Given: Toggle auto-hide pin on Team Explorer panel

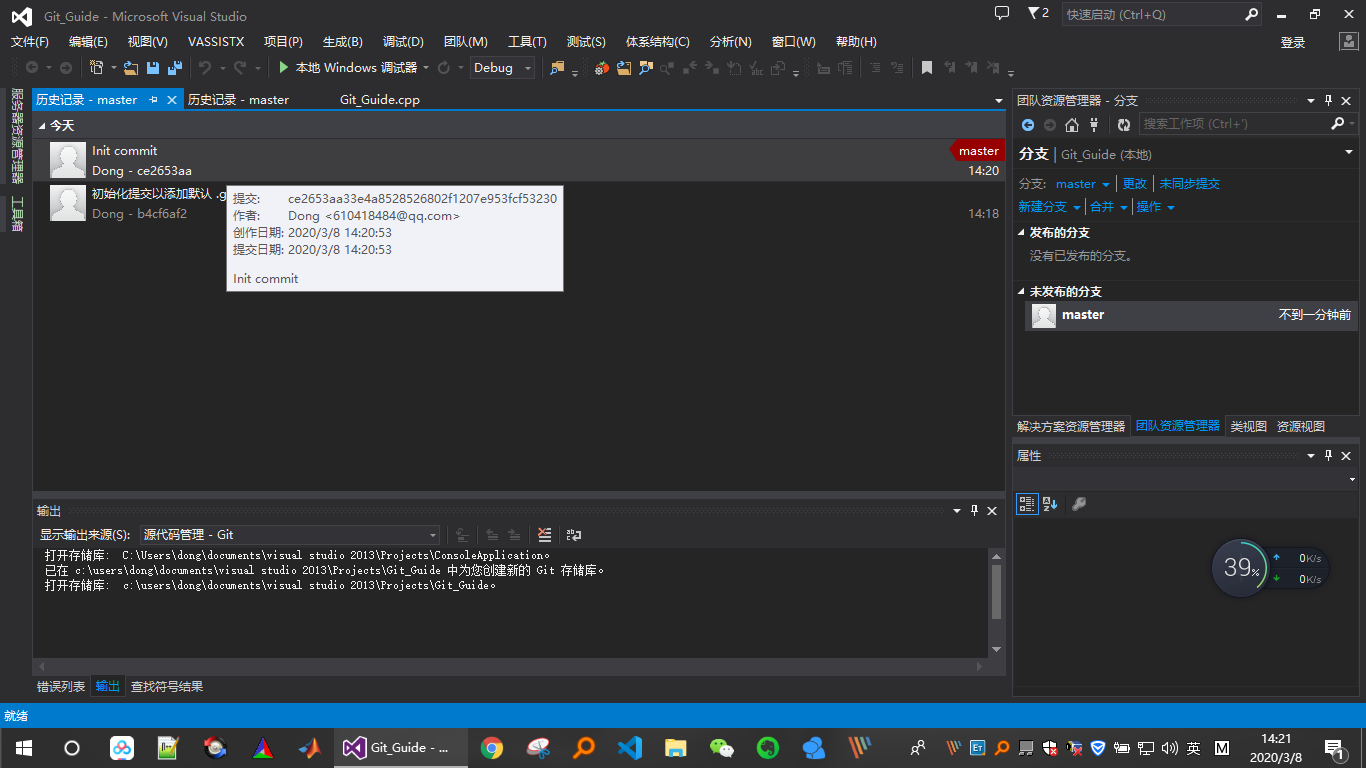Looking at the screenshot, I should coord(1329,101).
